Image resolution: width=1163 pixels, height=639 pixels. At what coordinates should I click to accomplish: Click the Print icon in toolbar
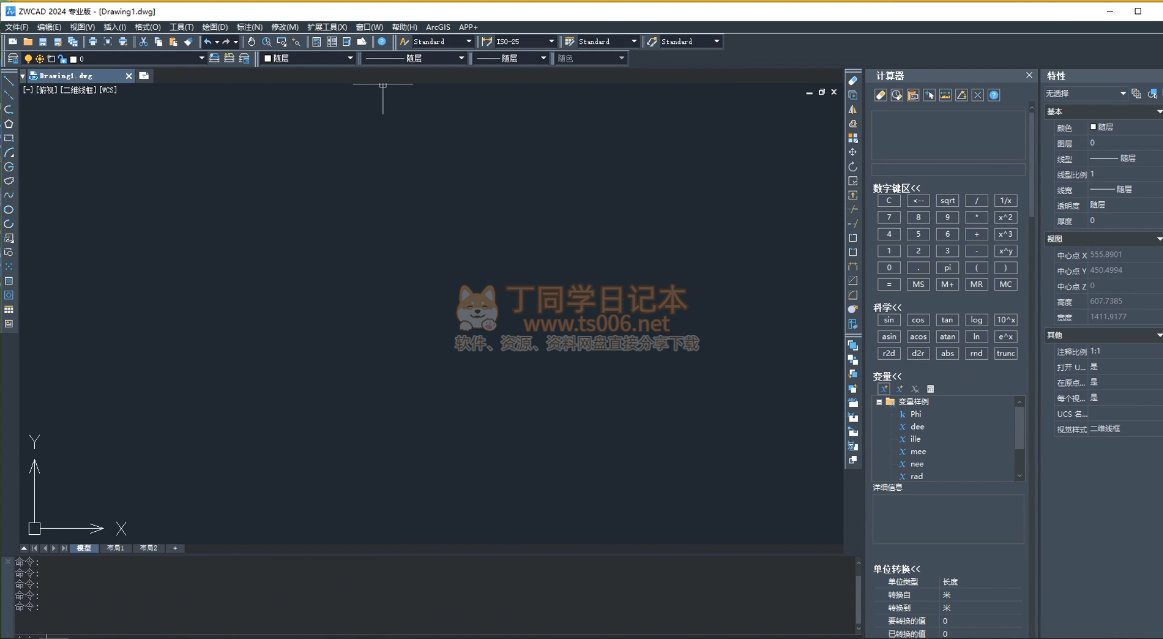click(92, 42)
